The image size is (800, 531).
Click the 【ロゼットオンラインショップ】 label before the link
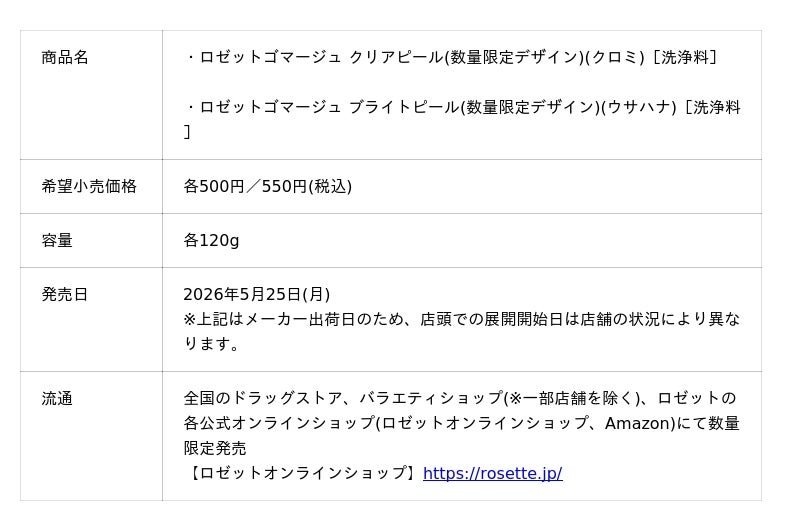(302, 473)
